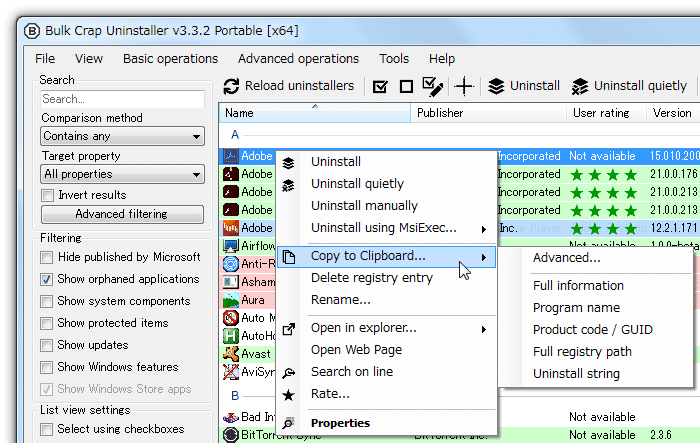
Task: Check Show protected items
Action: click(46, 323)
